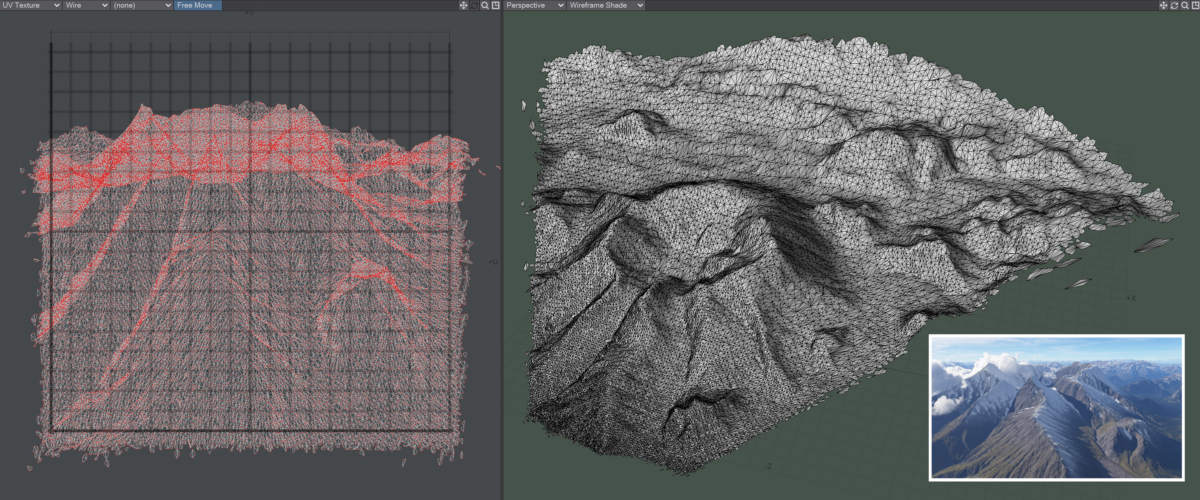Click the zoom magnifier in UV viewport

coord(485,5)
